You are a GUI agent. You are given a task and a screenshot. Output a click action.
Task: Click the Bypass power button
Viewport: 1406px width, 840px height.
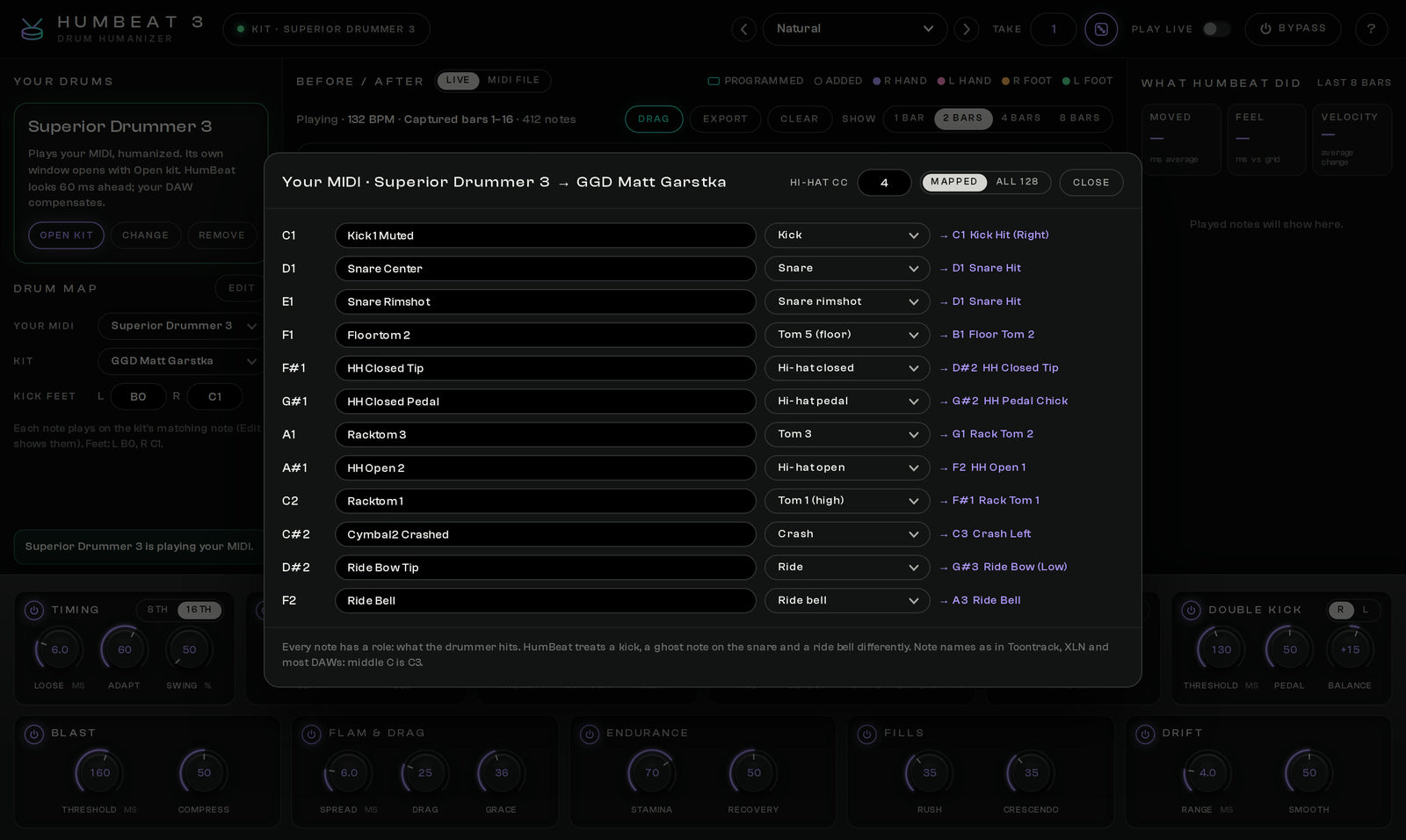(x=1293, y=29)
